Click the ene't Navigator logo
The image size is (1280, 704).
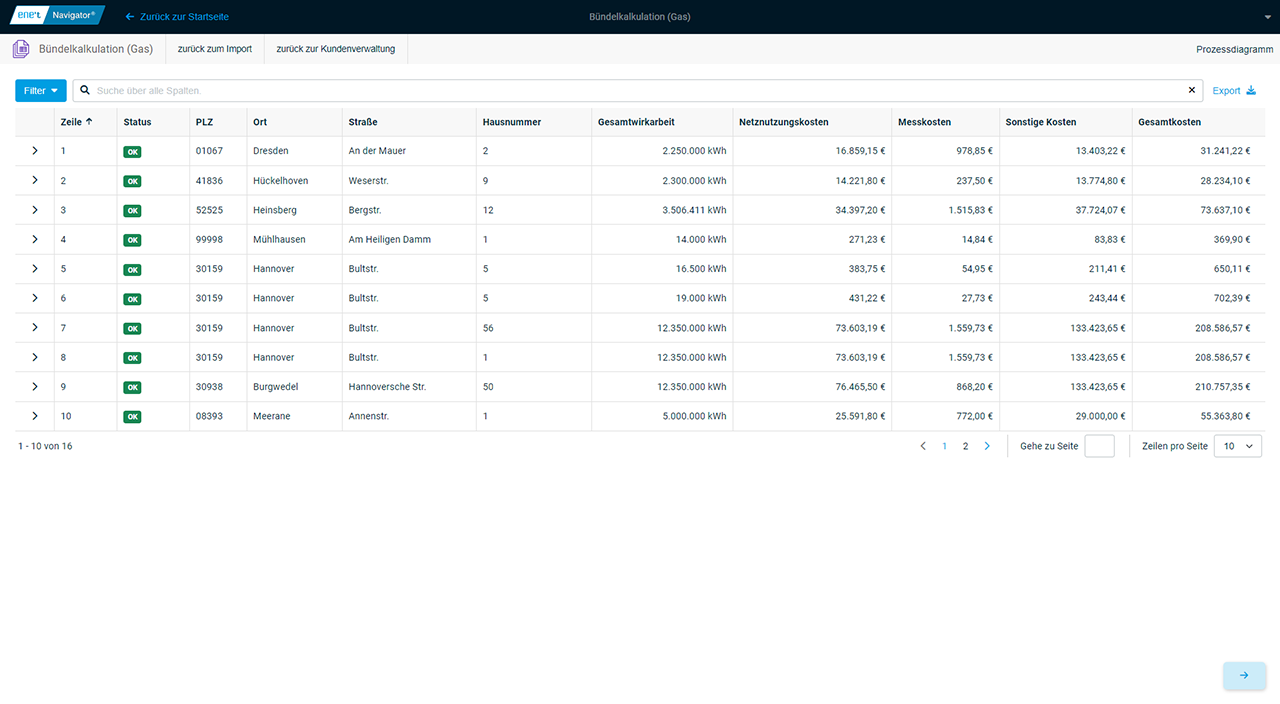(57, 16)
